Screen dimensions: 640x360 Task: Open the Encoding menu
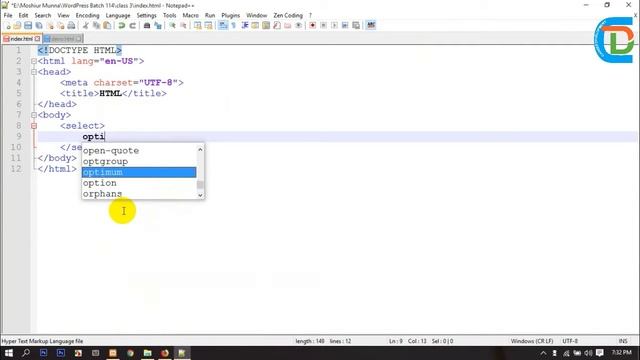click(87, 15)
